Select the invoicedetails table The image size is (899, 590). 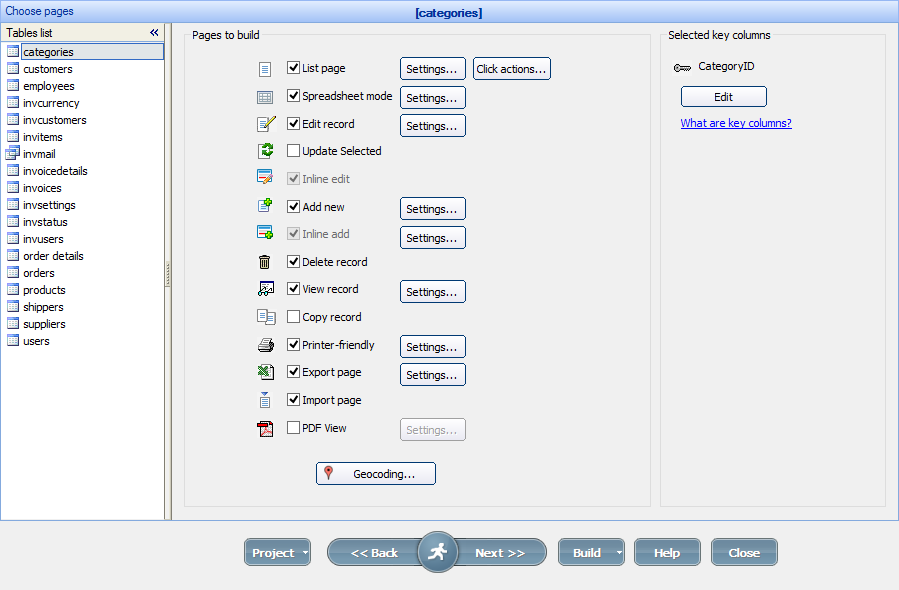(x=55, y=171)
